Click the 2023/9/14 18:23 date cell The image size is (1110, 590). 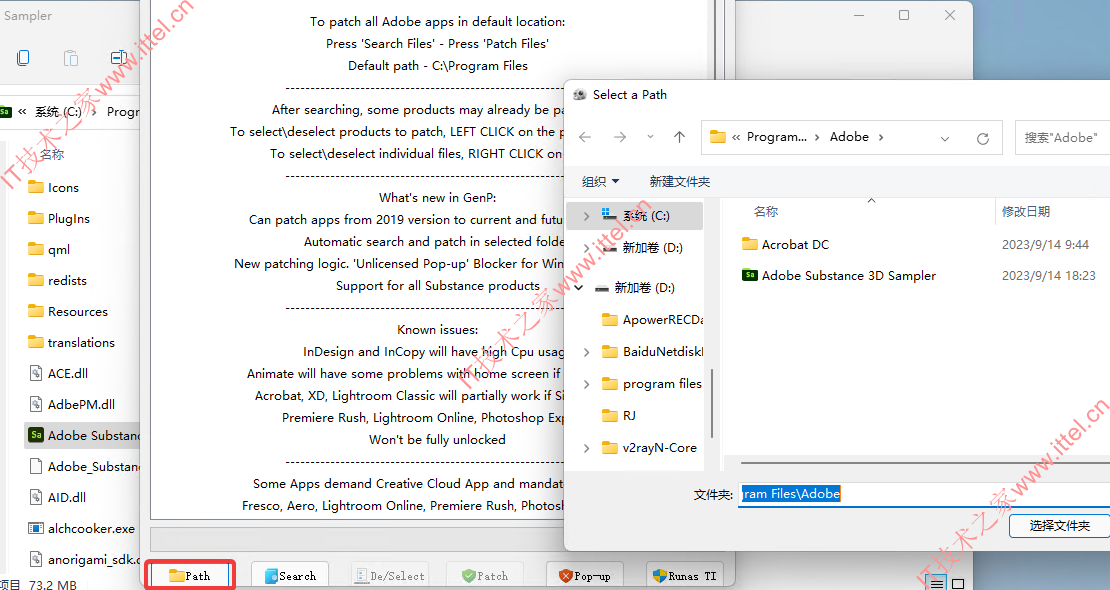click(x=1048, y=276)
